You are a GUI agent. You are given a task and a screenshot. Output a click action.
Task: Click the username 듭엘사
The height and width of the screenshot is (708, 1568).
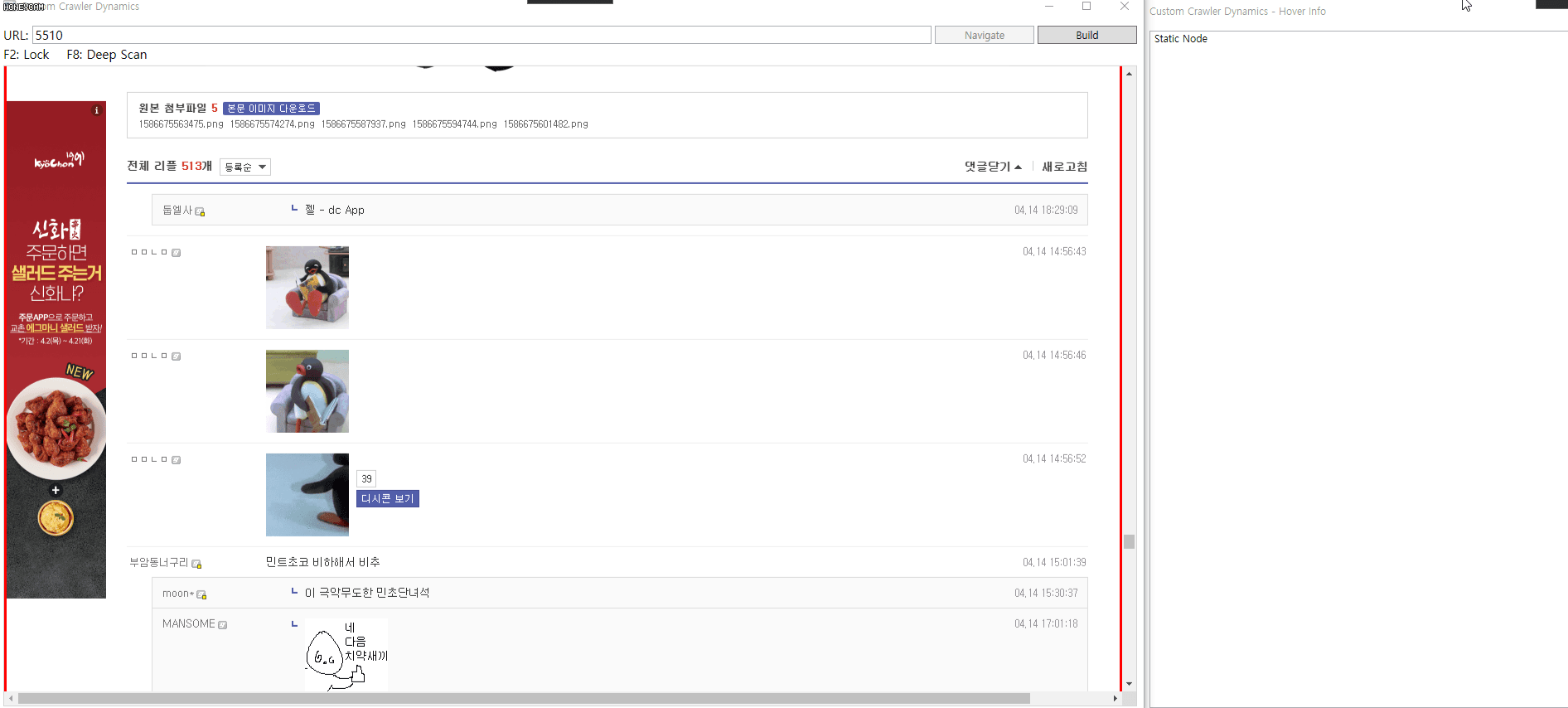click(177, 211)
